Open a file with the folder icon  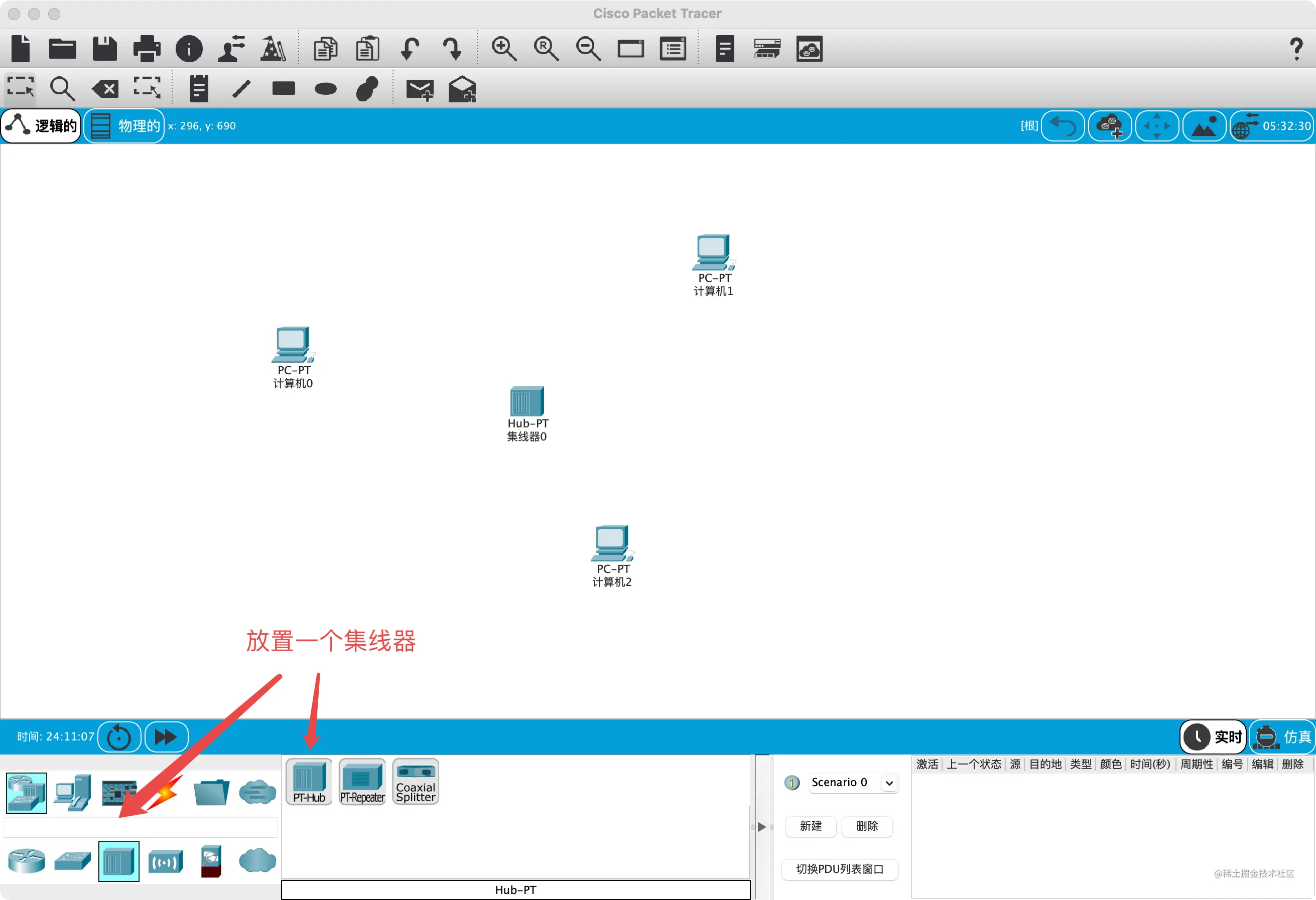(62, 49)
